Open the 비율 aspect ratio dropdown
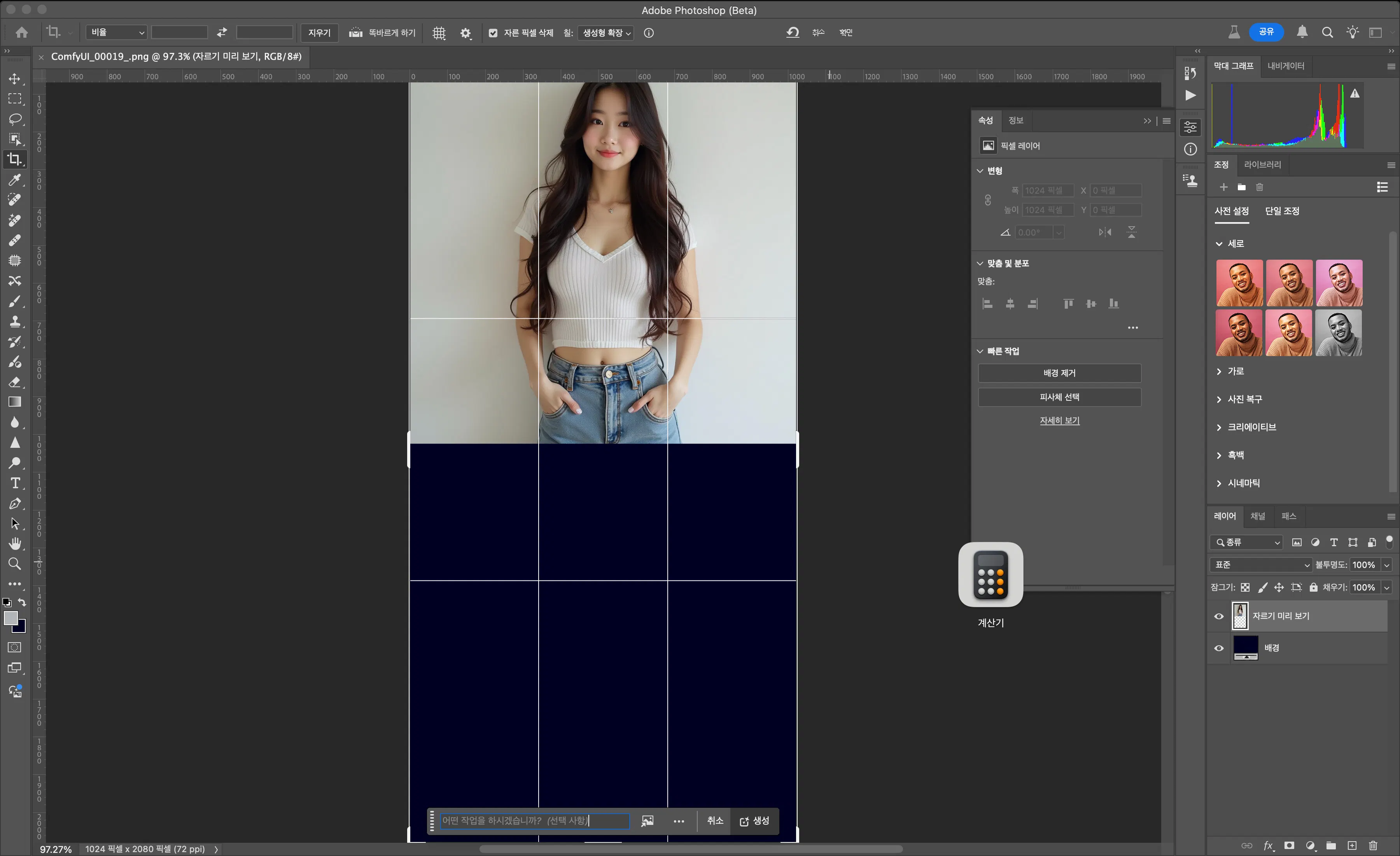This screenshot has width=1400, height=856. pyautogui.click(x=116, y=32)
